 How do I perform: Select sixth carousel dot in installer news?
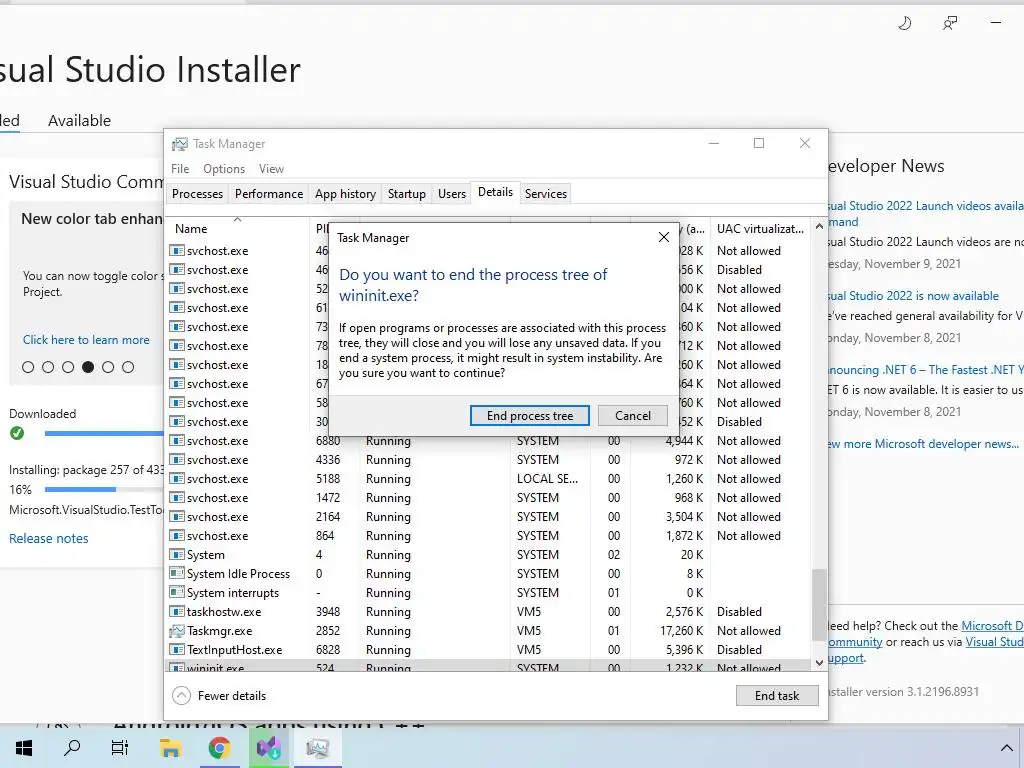tap(128, 367)
